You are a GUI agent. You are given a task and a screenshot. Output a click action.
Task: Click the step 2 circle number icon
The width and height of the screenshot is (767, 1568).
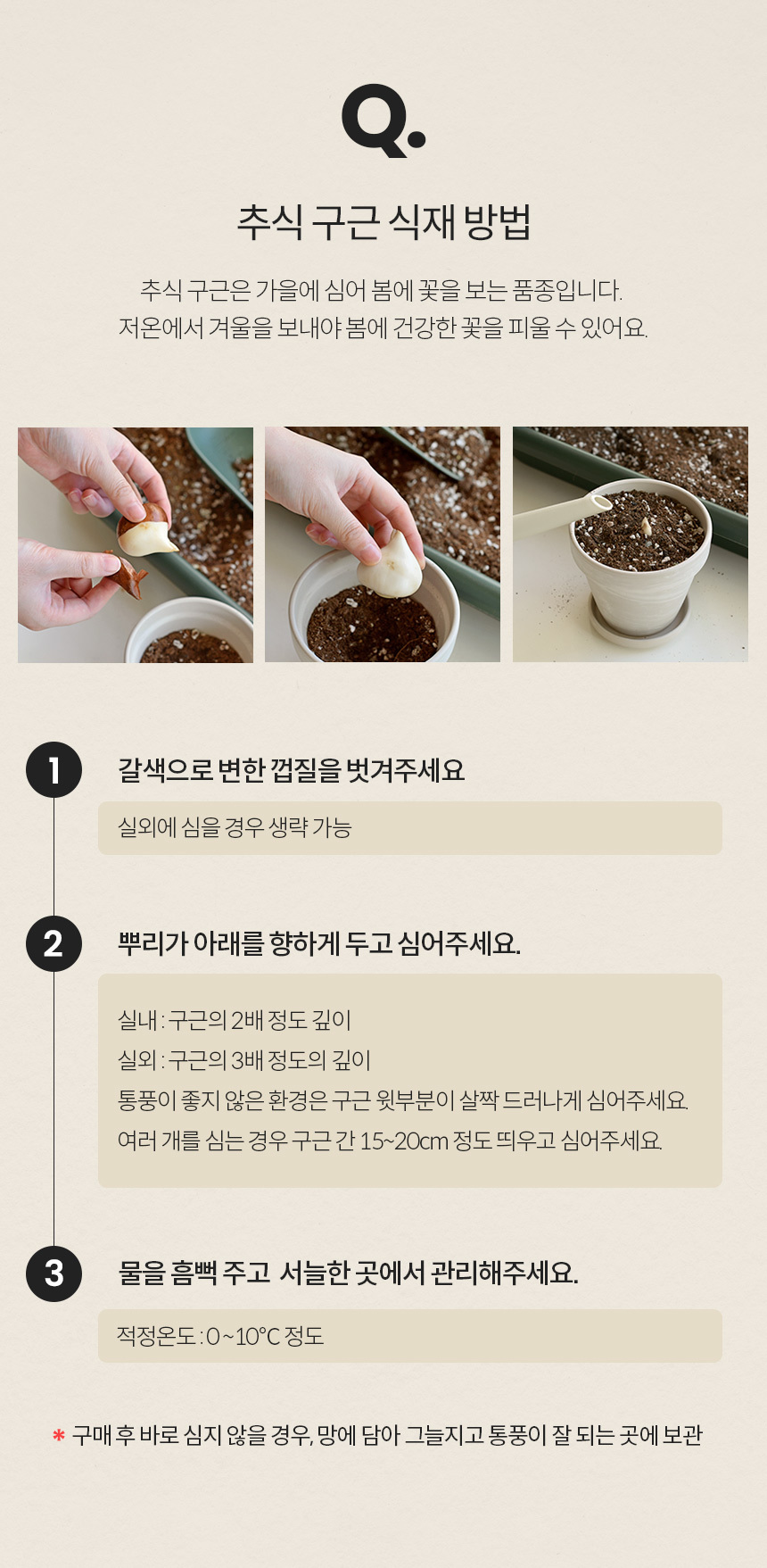tap(54, 943)
